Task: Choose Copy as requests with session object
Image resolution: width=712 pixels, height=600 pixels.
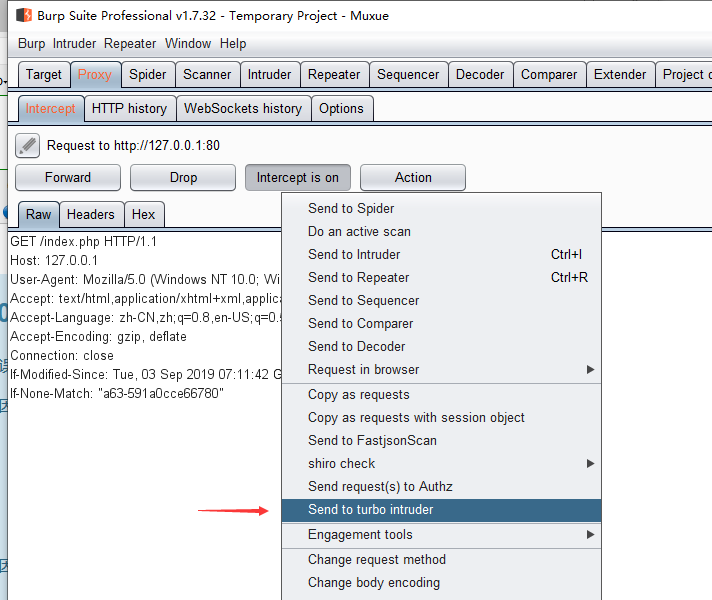Action: pyautogui.click(x=441, y=417)
